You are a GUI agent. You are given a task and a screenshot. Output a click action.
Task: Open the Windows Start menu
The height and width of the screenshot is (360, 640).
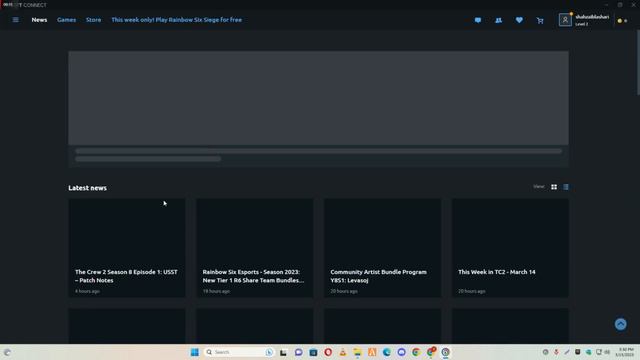[x=195, y=352]
